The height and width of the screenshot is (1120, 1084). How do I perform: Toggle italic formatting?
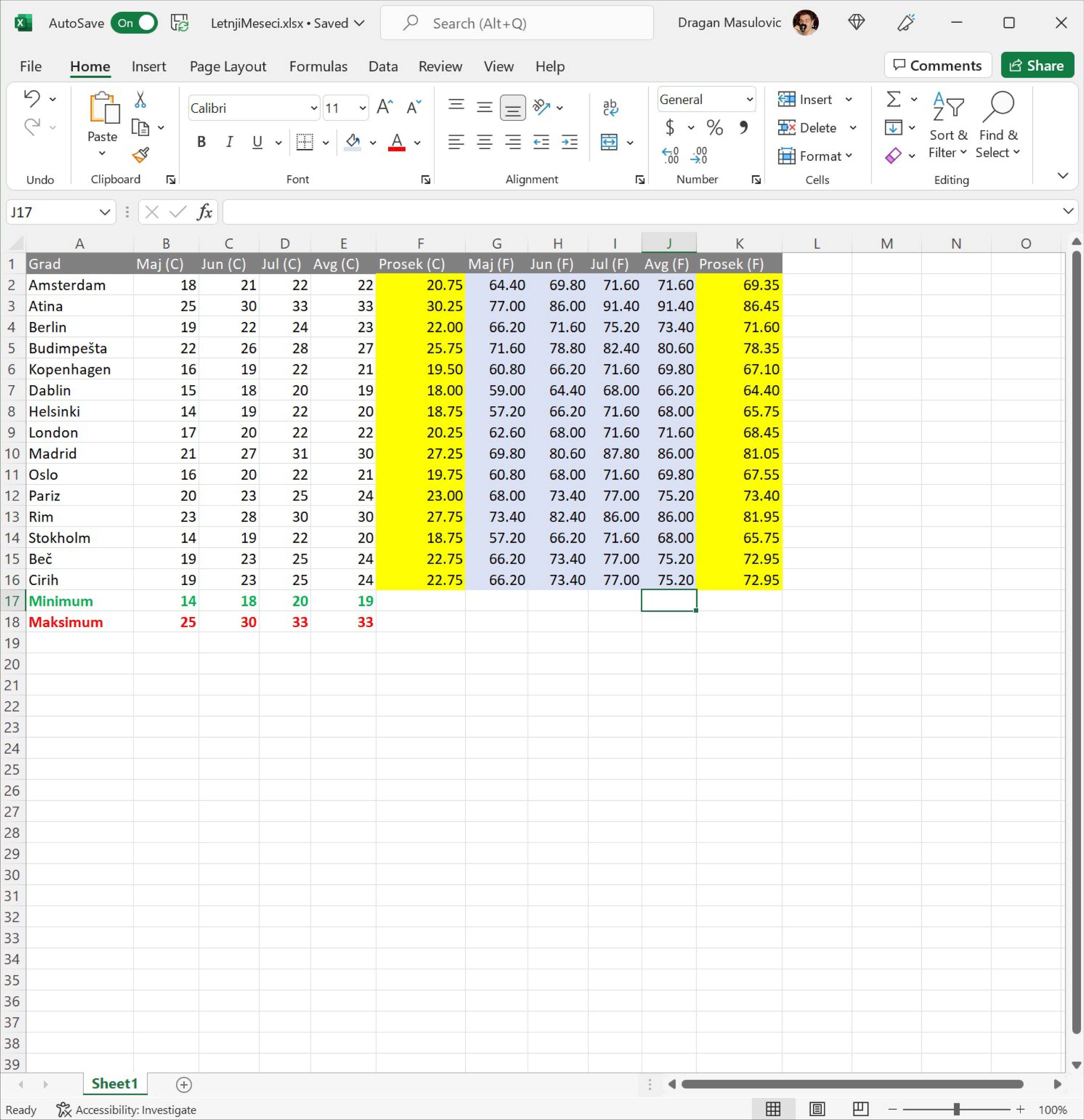point(229,142)
